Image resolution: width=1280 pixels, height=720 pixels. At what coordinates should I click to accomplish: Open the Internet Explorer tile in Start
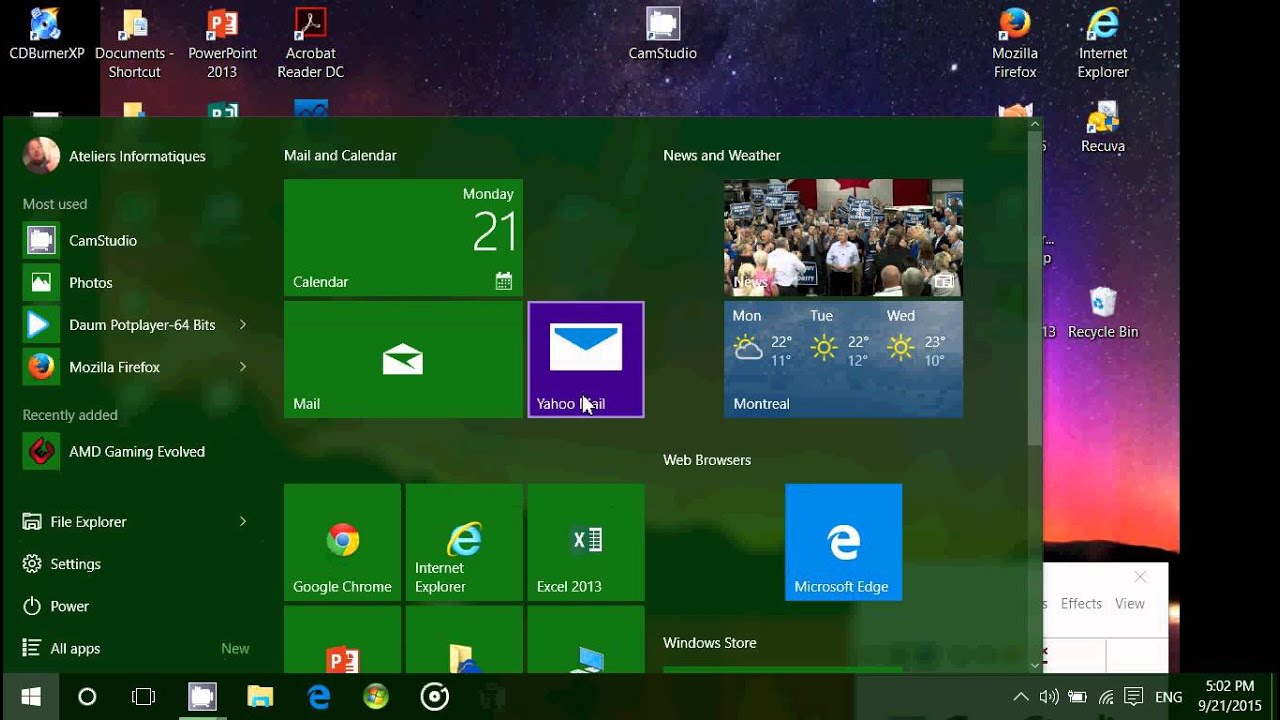pyautogui.click(x=464, y=542)
